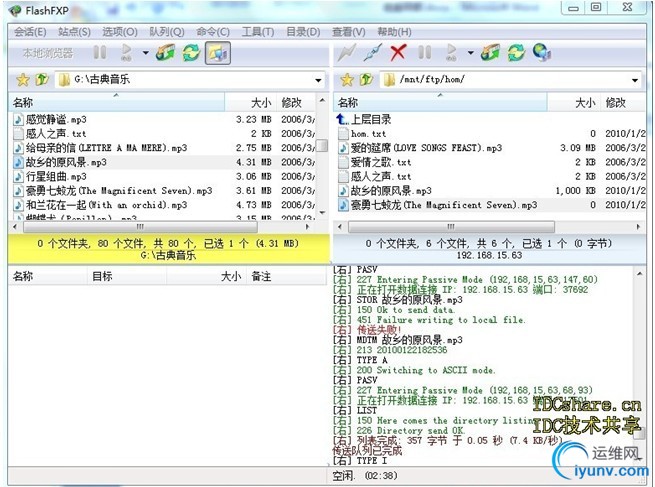Click the queue pane 备注 column header
Image resolution: width=655 pixels, height=487 pixels.
click(286, 276)
